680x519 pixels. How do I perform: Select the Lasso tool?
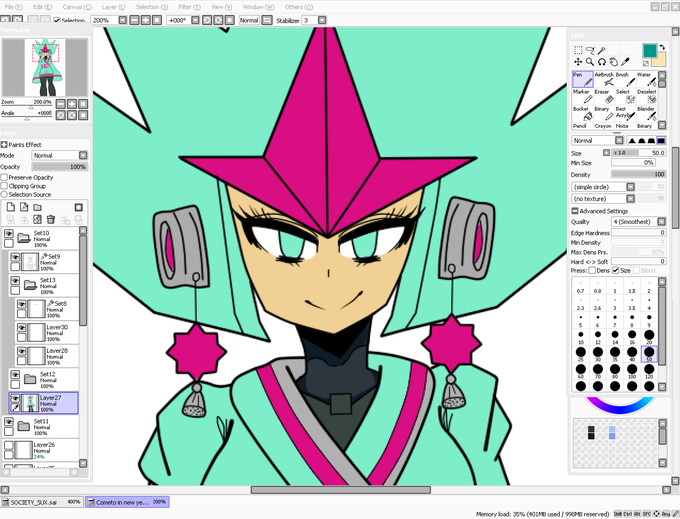point(590,50)
